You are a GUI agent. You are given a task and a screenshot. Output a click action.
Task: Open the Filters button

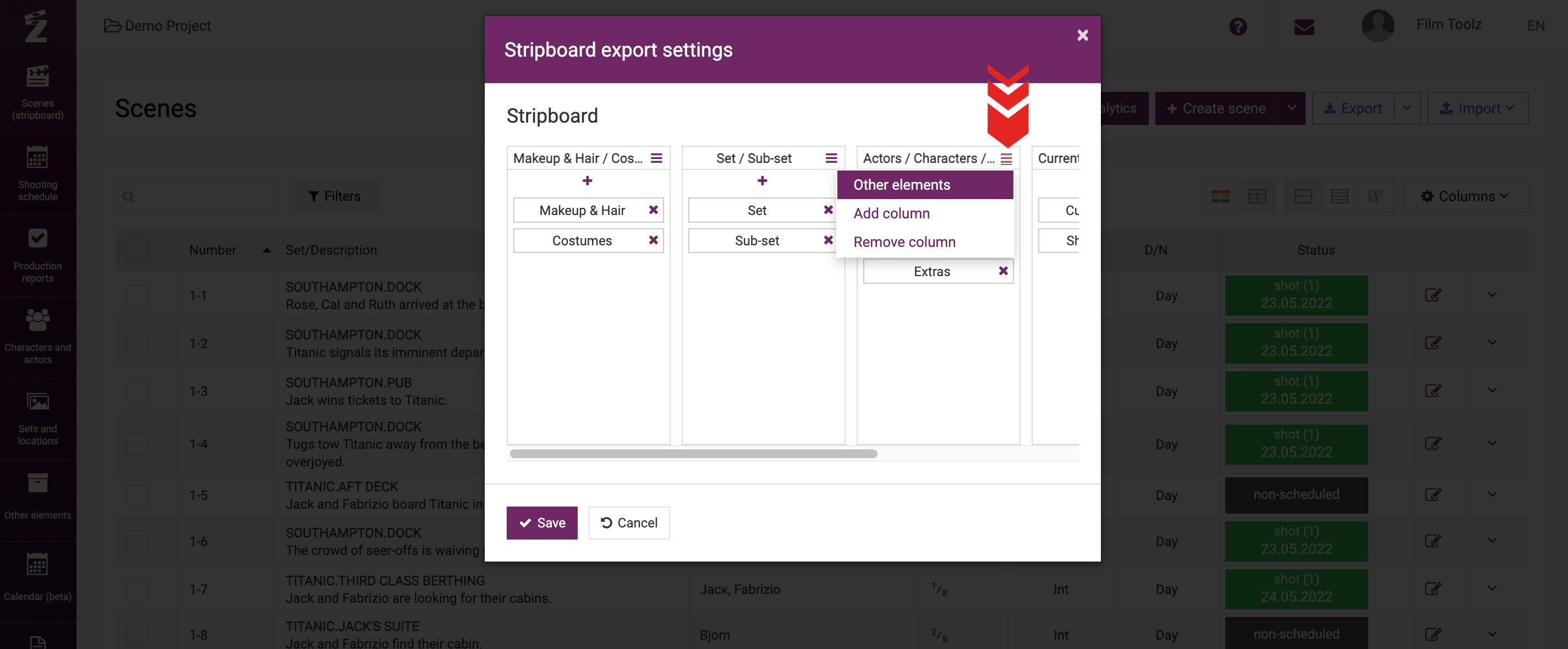coord(334,196)
